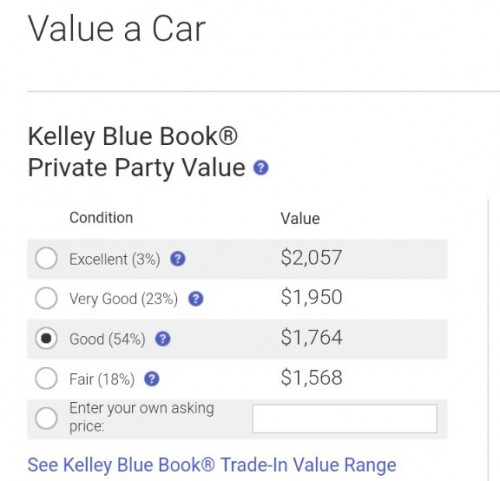
Task: Click the $2,057 Excellent value
Action: (311, 258)
